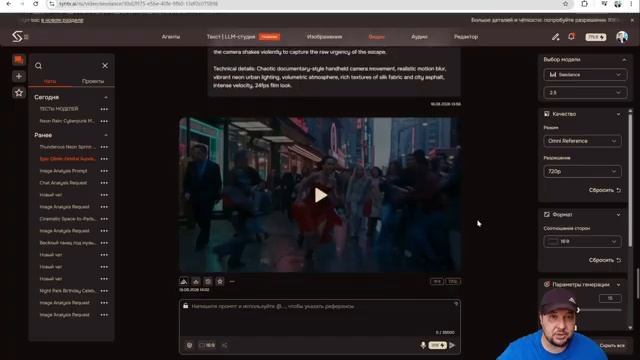Open the chat 'Cinematic Space-to-Paris...'

click(67, 219)
